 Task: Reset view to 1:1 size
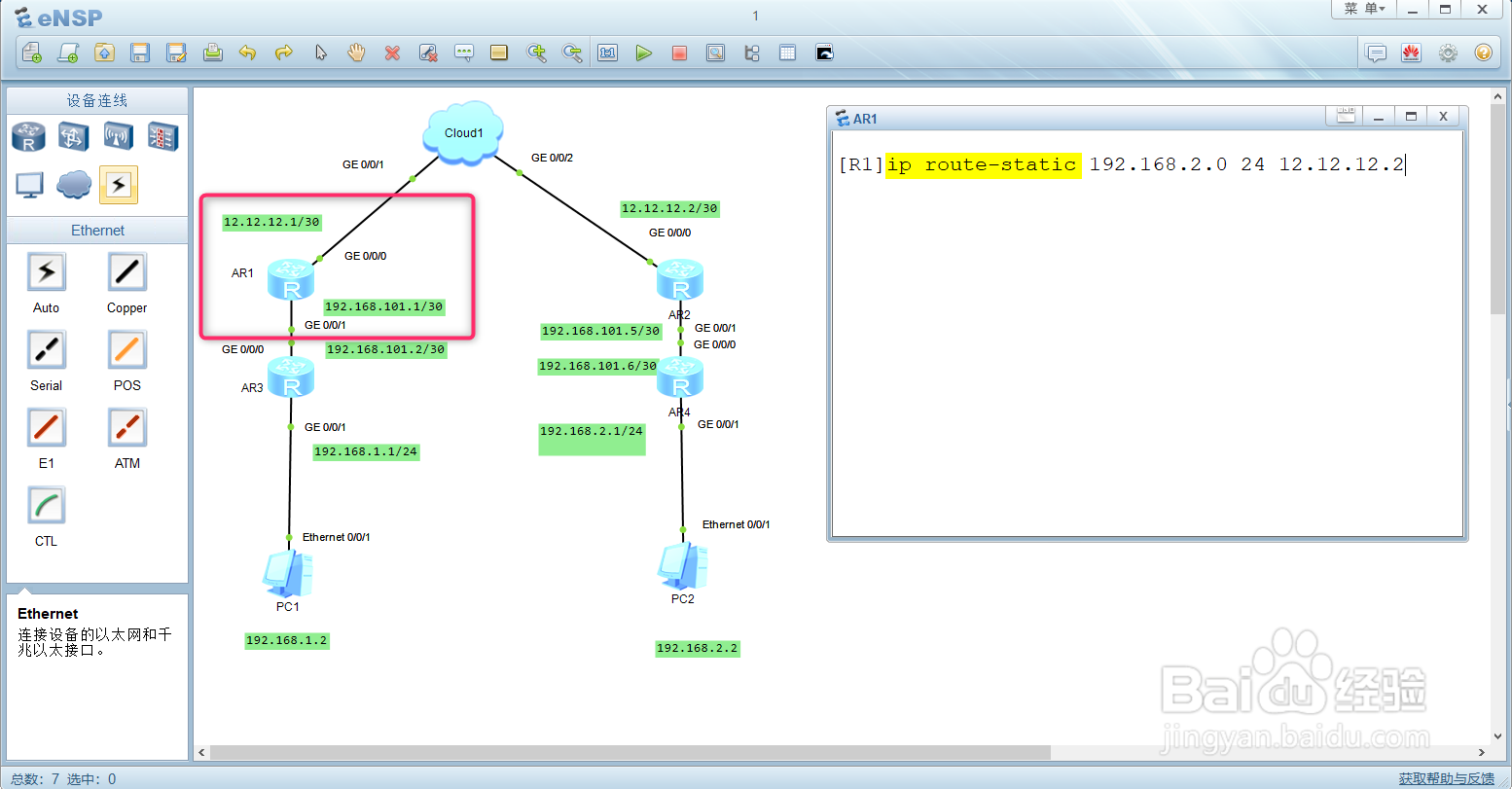coord(608,53)
